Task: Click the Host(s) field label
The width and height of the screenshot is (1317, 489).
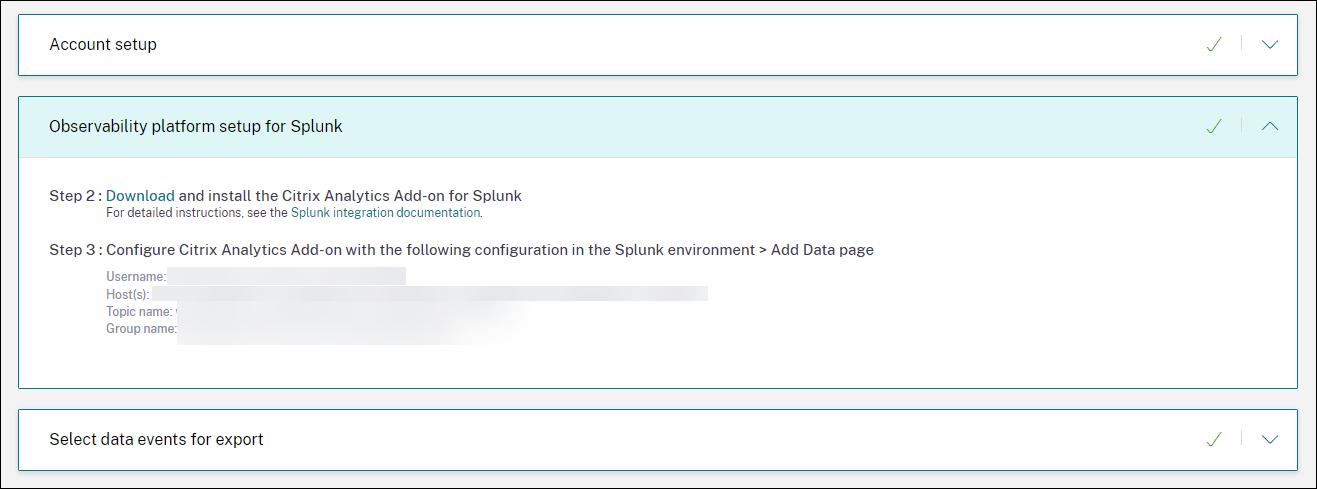Action: tap(128, 293)
